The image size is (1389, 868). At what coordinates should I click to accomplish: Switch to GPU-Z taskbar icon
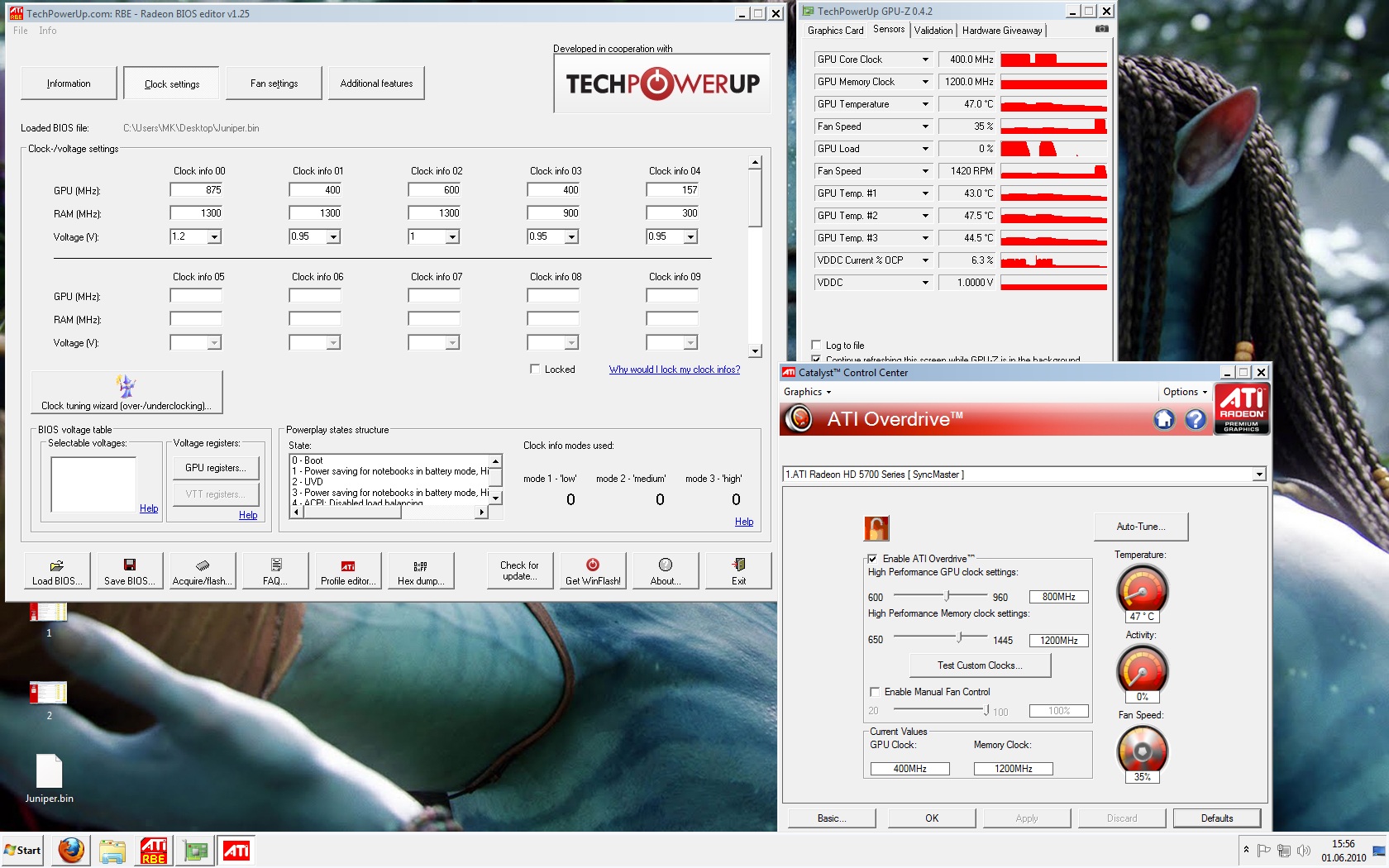195,850
